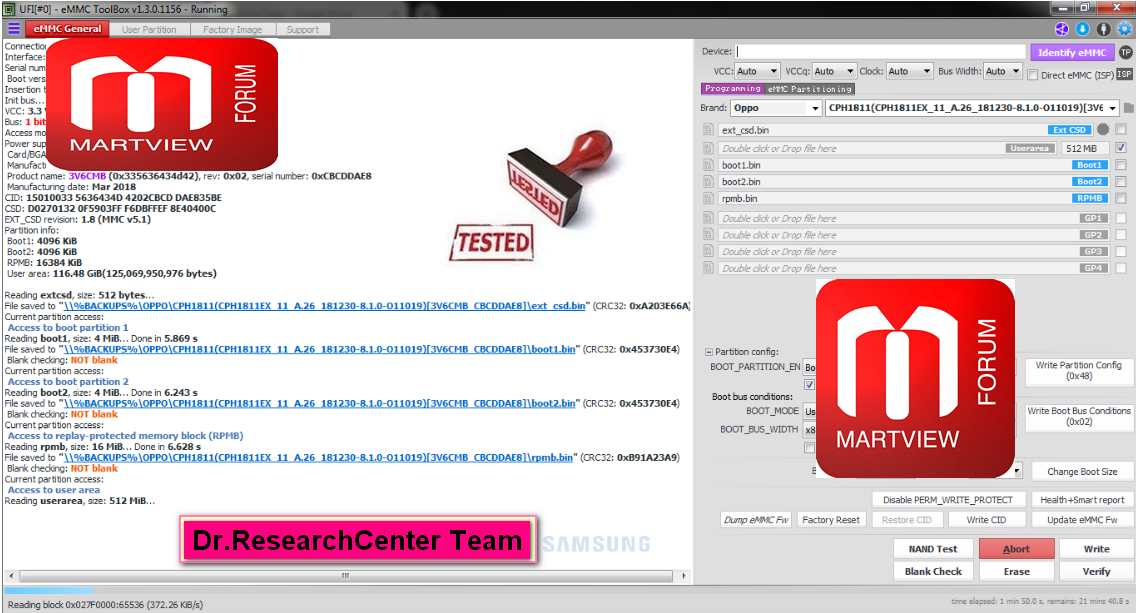Tick the checkbox on ext_csd.bin row
1136x613 pixels.
point(1121,130)
